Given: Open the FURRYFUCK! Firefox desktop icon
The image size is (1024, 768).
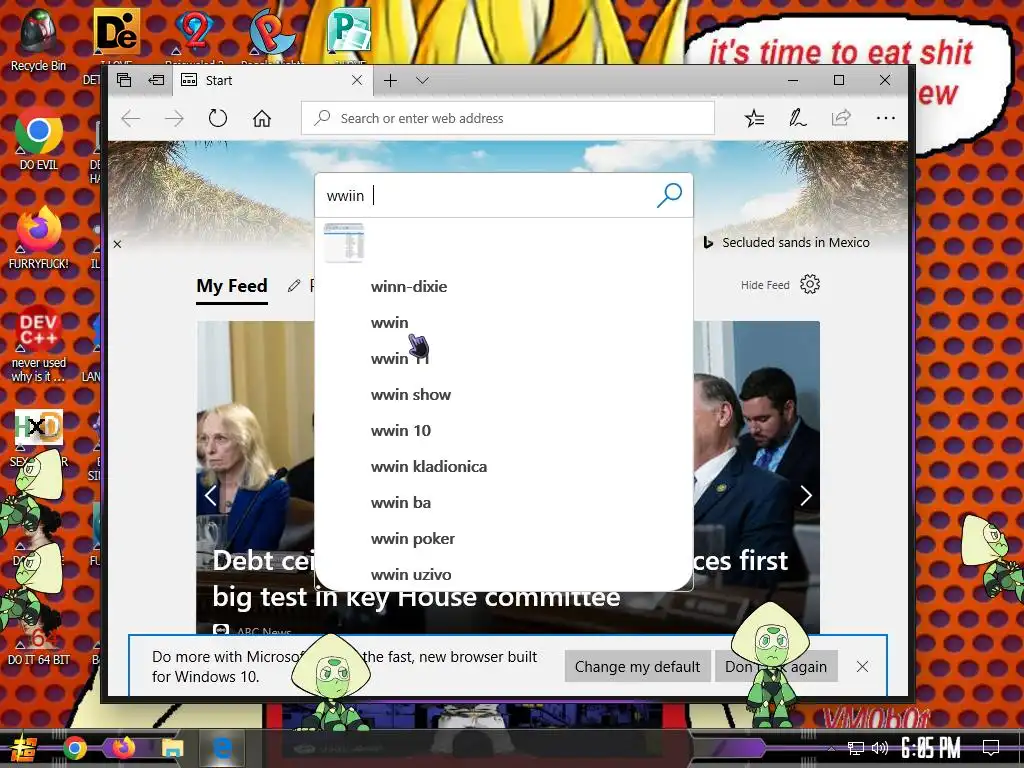Looking at the screenshot, I should [x=39, y=238].
